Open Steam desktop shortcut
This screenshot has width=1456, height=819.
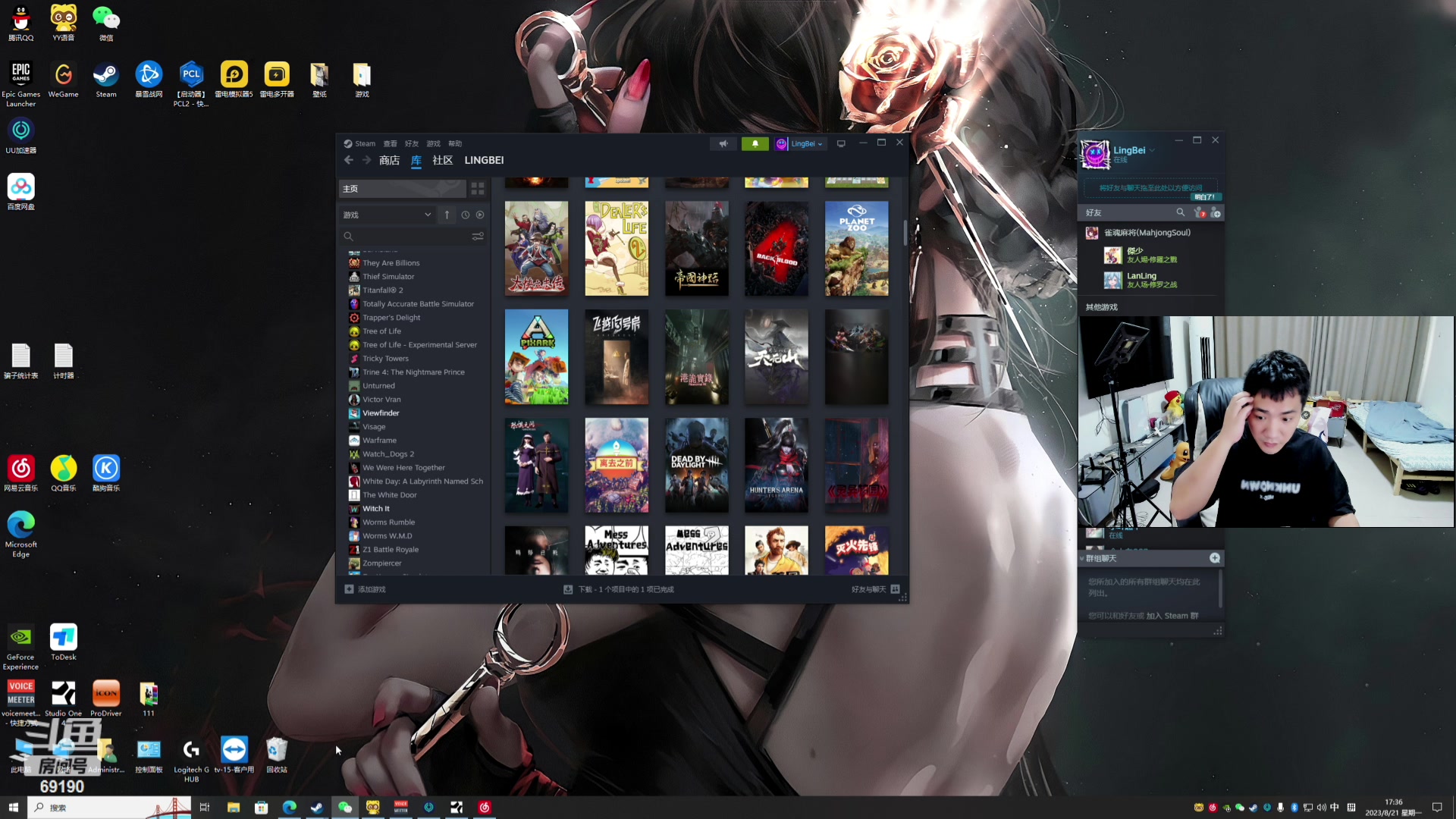(x=106, y=80)
